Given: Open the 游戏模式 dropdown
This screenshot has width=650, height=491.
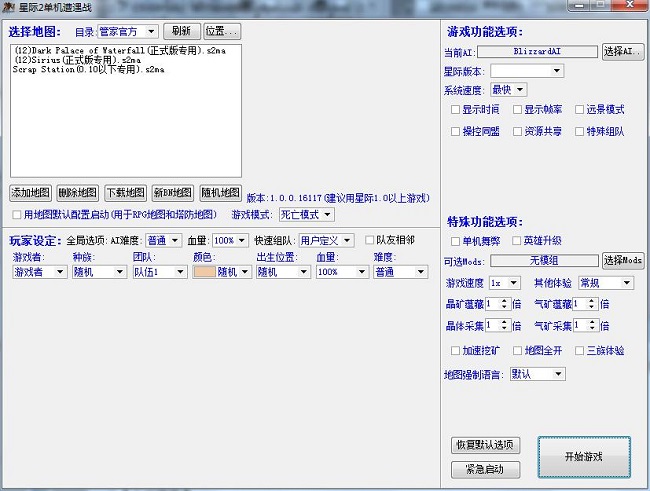Looking at the screenshot, I should pos(307,214).
